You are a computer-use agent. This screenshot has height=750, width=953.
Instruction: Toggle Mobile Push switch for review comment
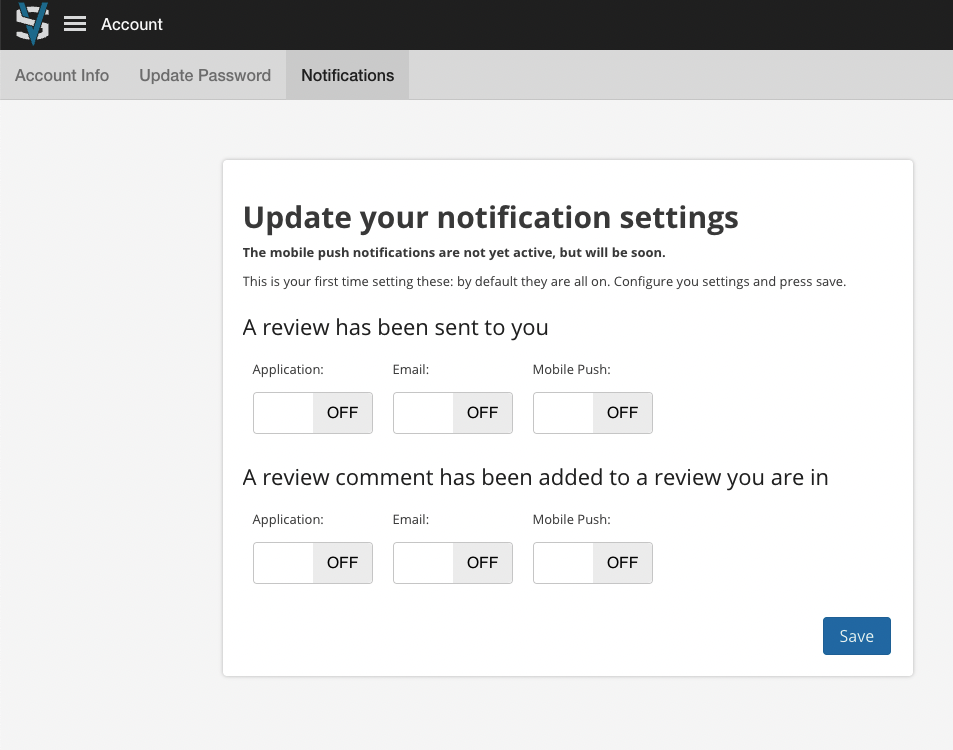[593, 563]
